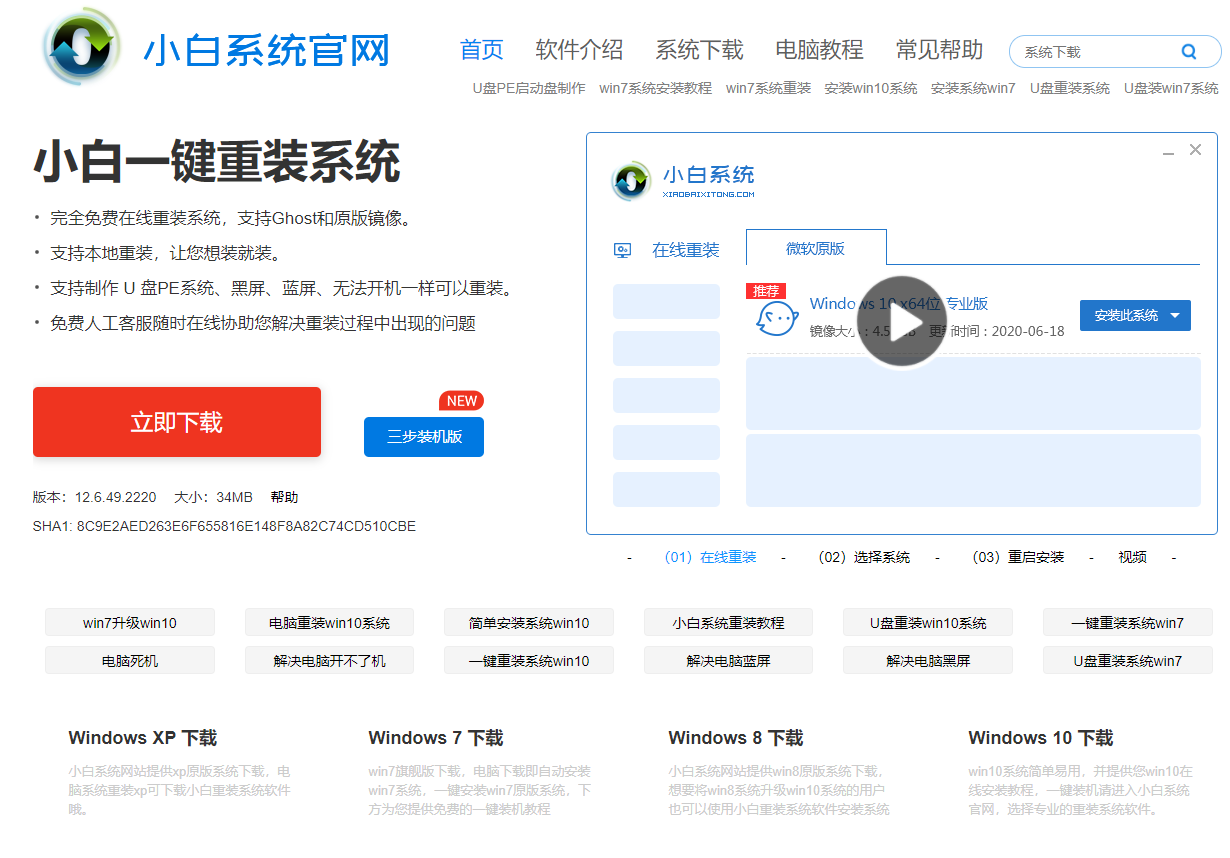Viewport: 1230px width, 858px height.
Task: Click the blue 三步装机版 button
Action: 424,437
